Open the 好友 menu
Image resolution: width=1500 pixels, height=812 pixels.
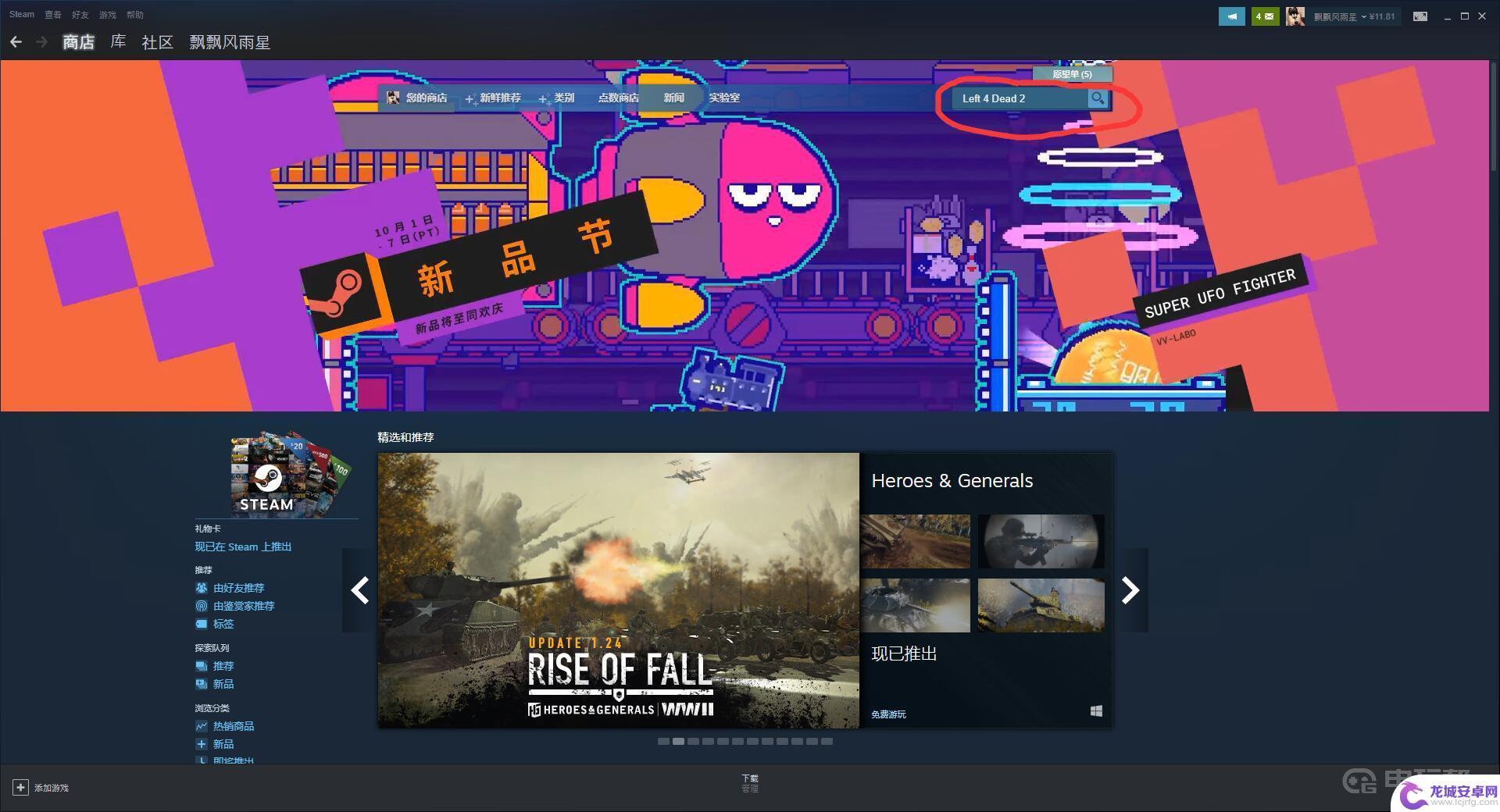80,14
